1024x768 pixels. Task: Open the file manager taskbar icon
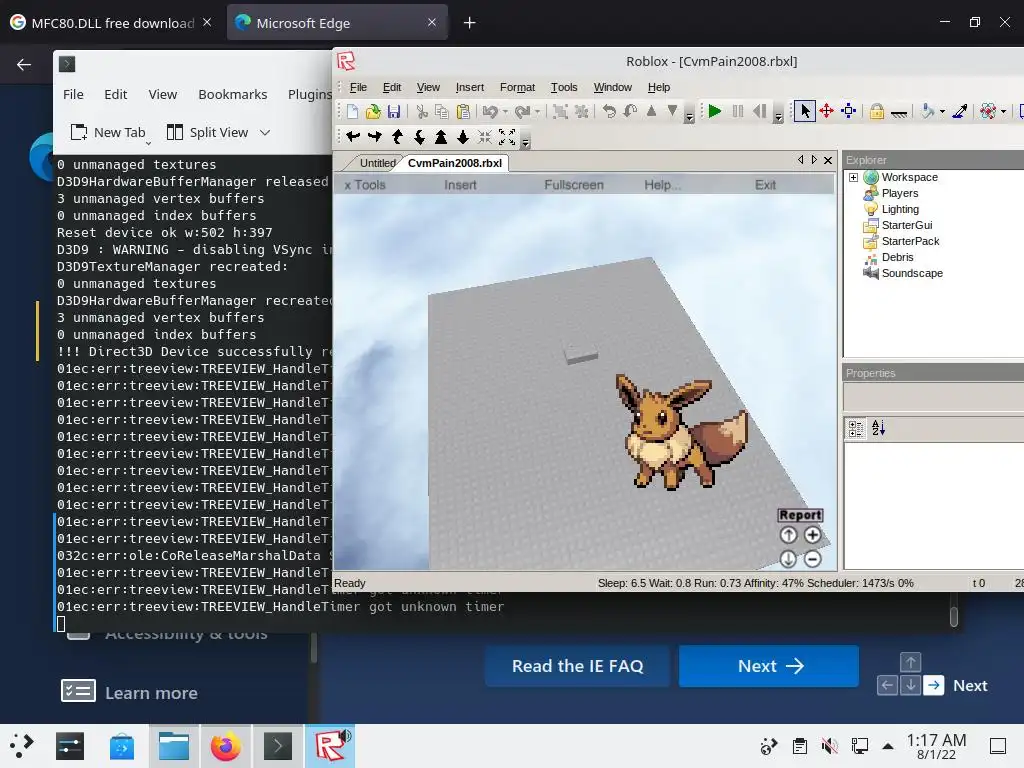click(x=174, y=746)
